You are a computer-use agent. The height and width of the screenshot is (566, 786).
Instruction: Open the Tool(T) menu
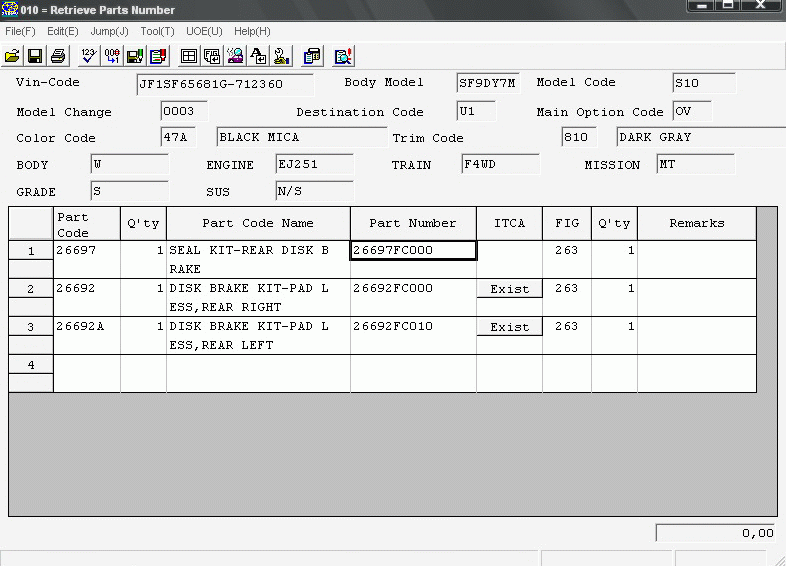click(x=157, y=31)
